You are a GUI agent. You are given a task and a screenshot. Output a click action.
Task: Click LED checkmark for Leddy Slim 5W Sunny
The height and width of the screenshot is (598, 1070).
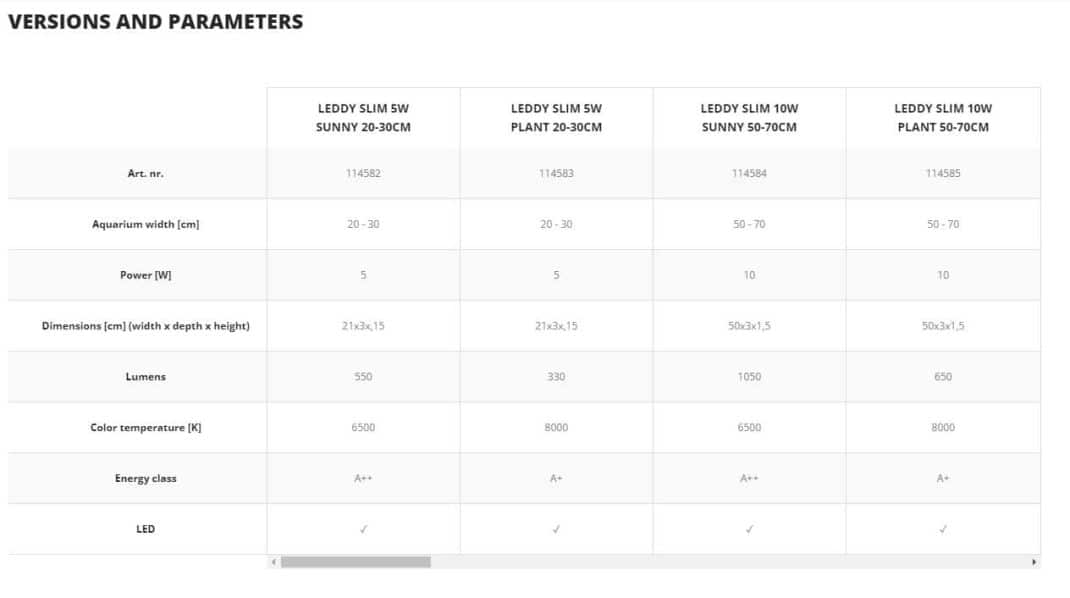tap(363, 529)
